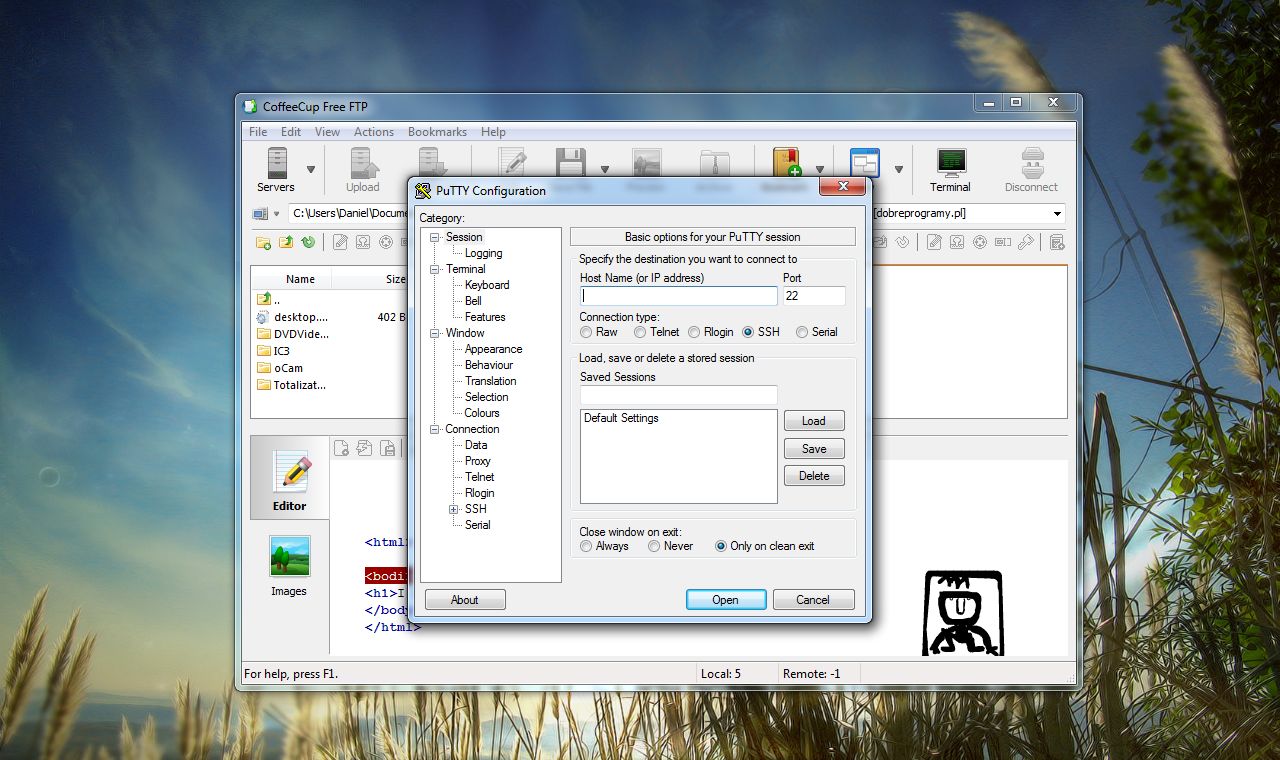The width and height of the screenshot is (1280, 760).
Task: Open the remote path dobreprogramy.pl dropdown
Action: click(1057, 213)
